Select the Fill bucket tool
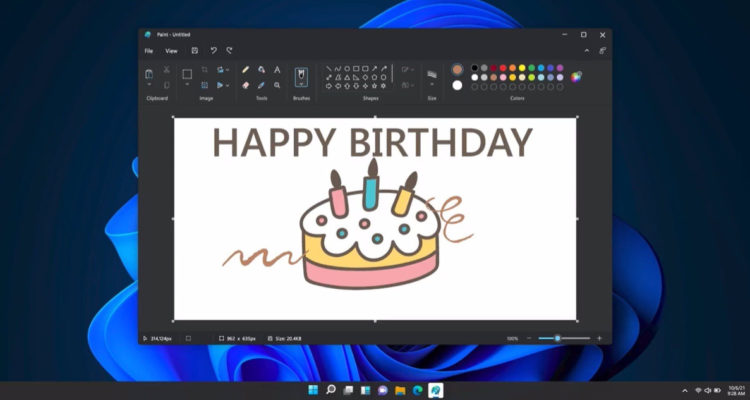This screenshot has width=750, height=400. coord(261,70)
